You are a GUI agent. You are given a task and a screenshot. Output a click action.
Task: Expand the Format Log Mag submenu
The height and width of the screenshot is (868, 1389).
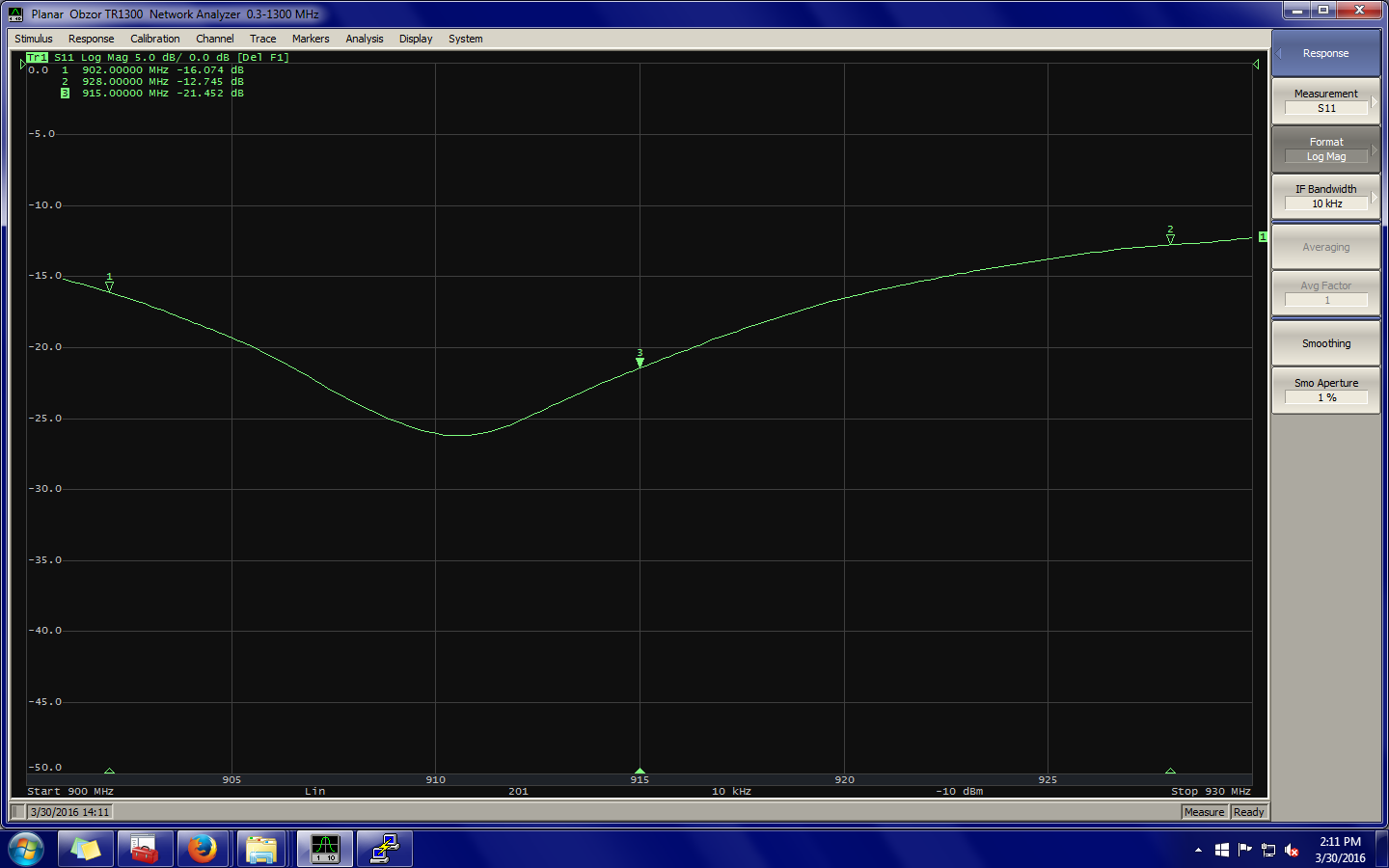click(x=1325, y=149)
